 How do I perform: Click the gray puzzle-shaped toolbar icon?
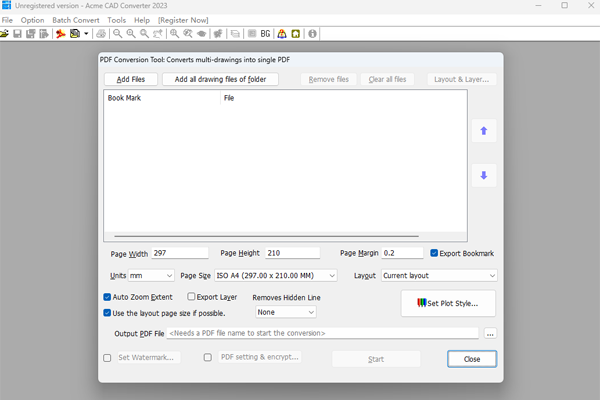(218, 34)
